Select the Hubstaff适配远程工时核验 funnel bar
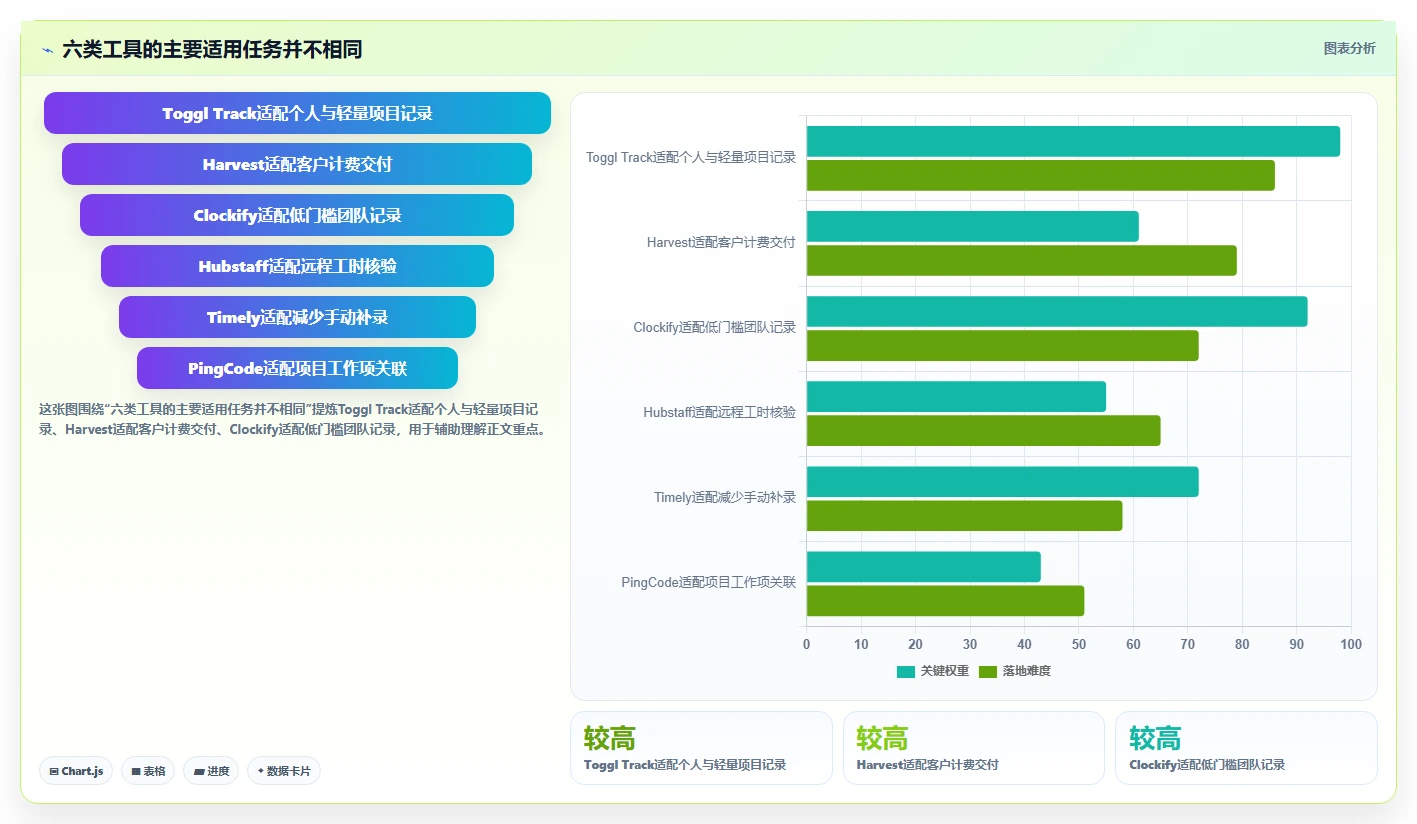The width and height of the screenshot is (1417, 824). 297,266
